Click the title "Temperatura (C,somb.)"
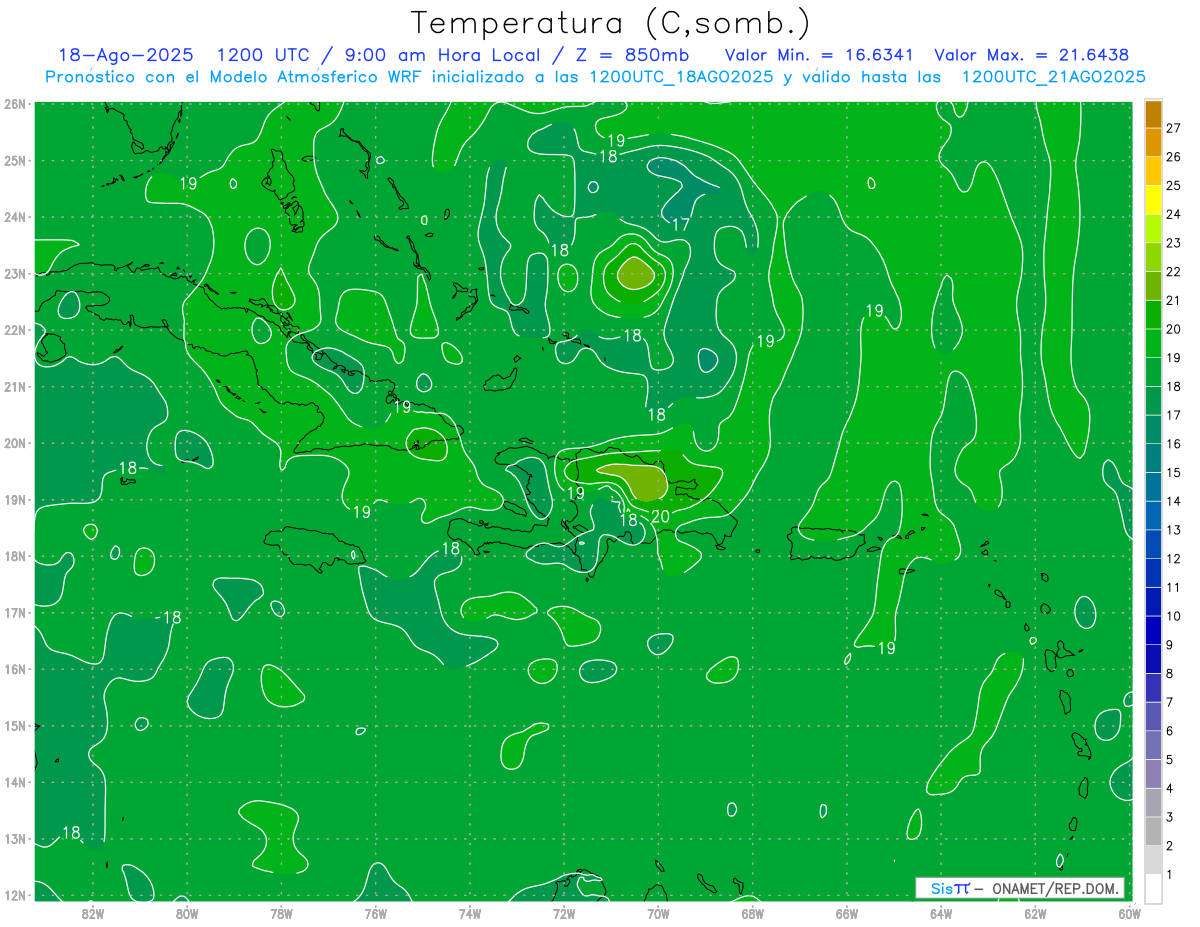This screenshot has width=1200, height=927. [612, 23]
